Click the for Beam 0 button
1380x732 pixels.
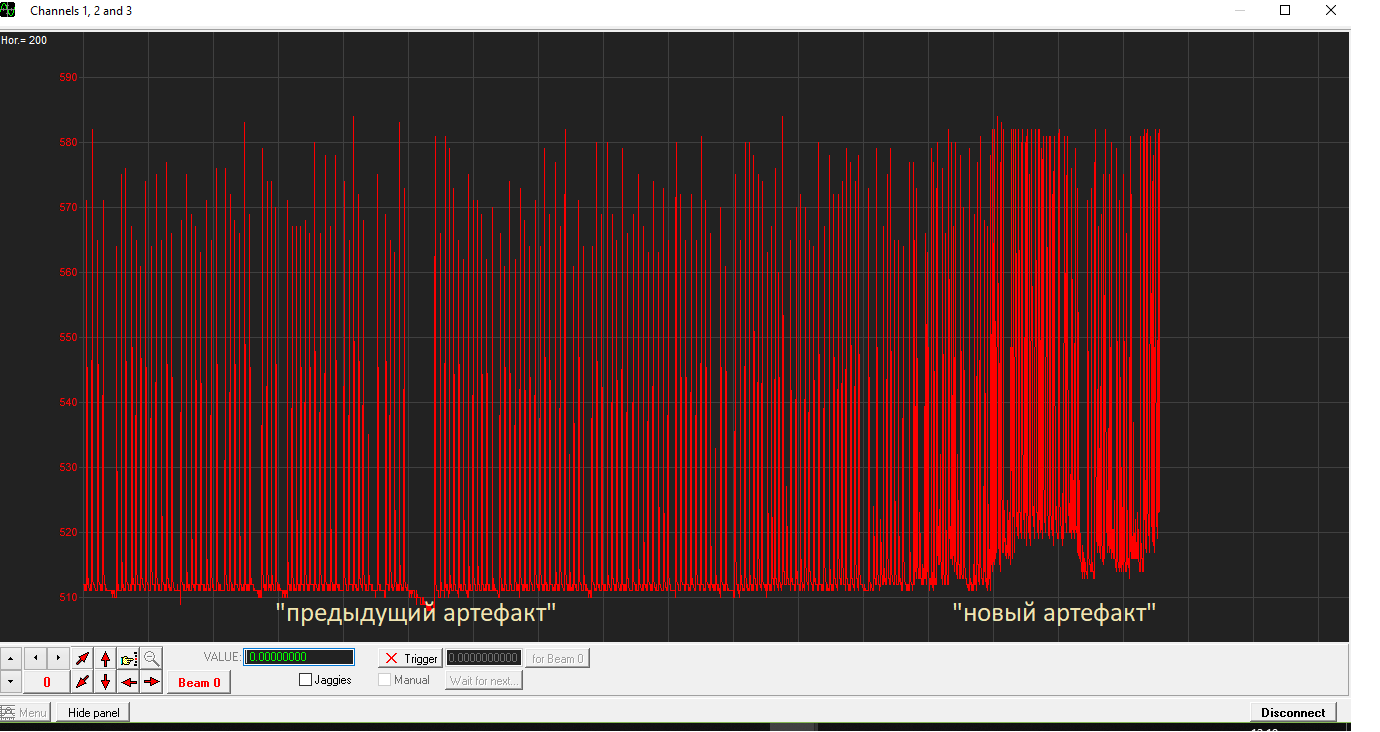[557, 658]
